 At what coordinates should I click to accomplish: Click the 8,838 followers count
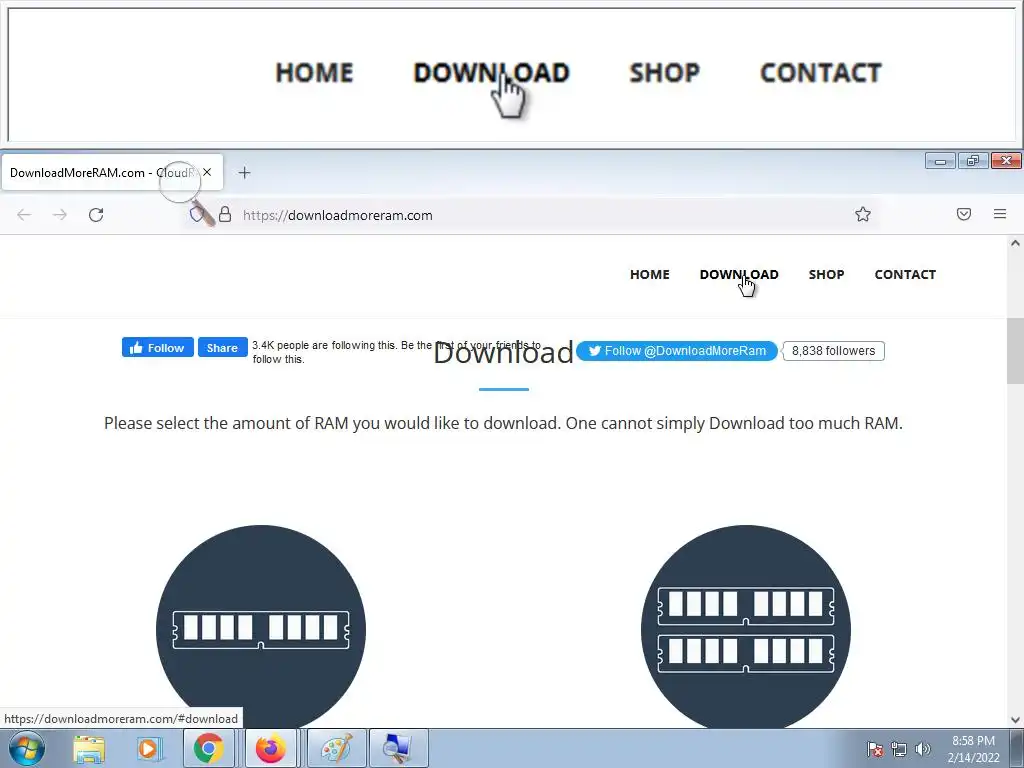pos(833,351)
